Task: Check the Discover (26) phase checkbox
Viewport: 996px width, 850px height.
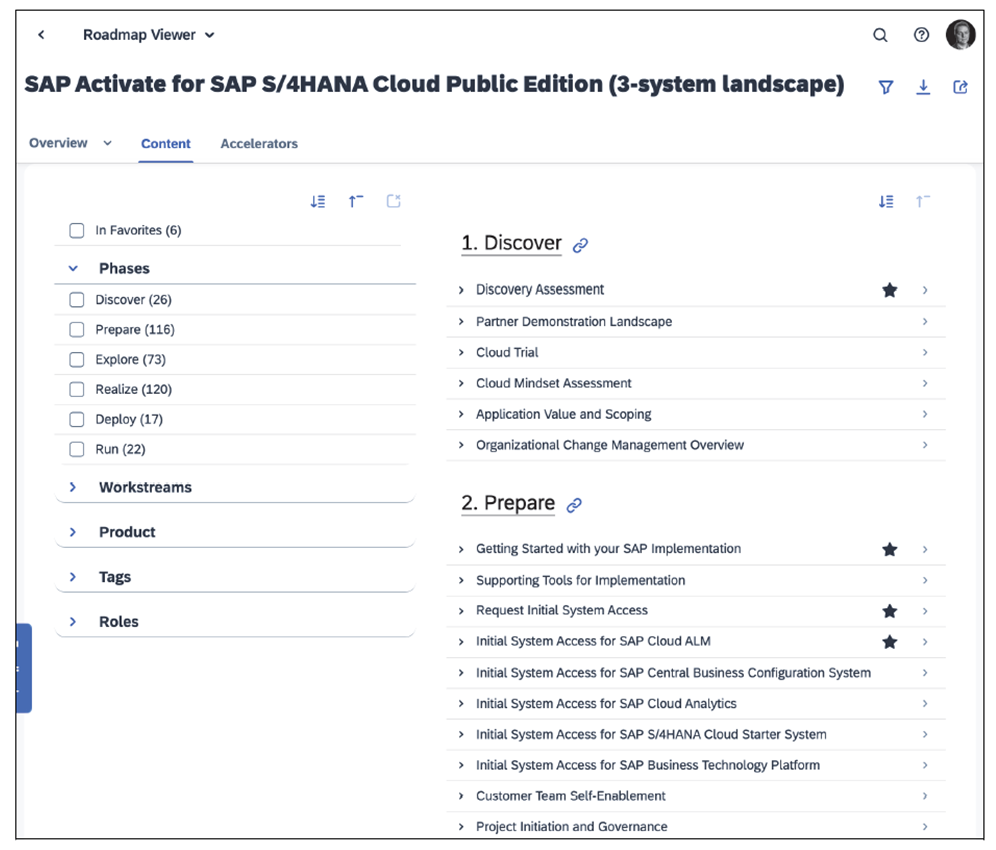Action: [x=77, y=300]
